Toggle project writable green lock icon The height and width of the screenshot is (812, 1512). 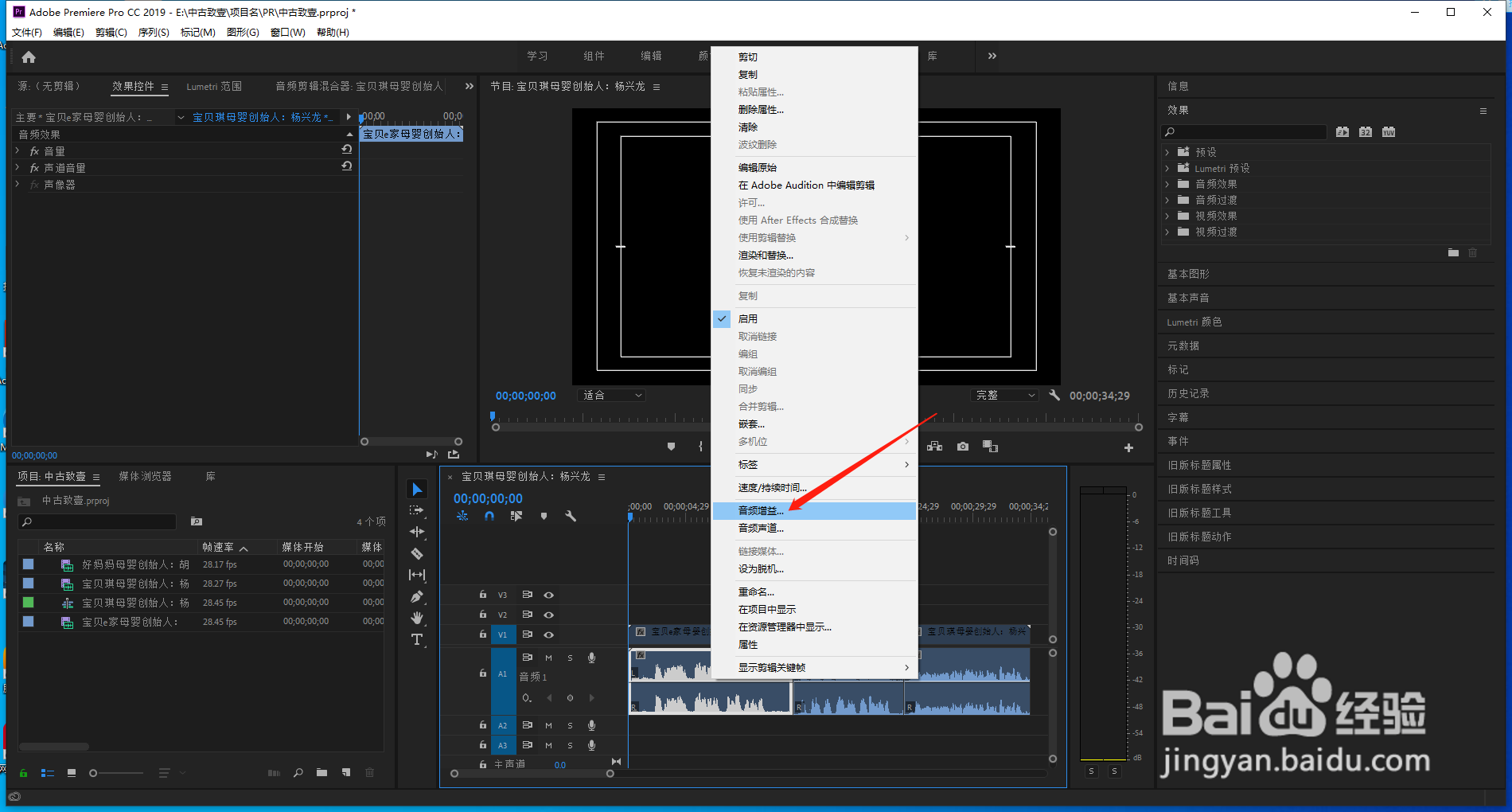tap(23, 772)
